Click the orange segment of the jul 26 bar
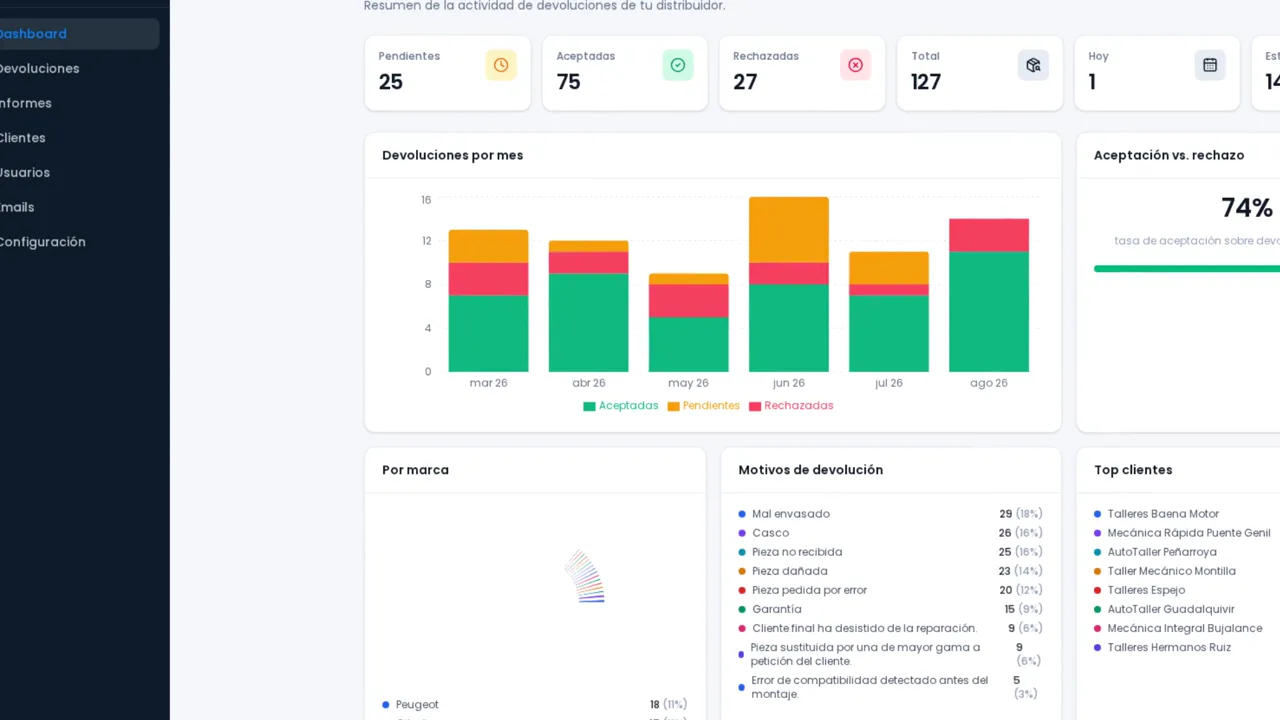 tap(889, 268)
